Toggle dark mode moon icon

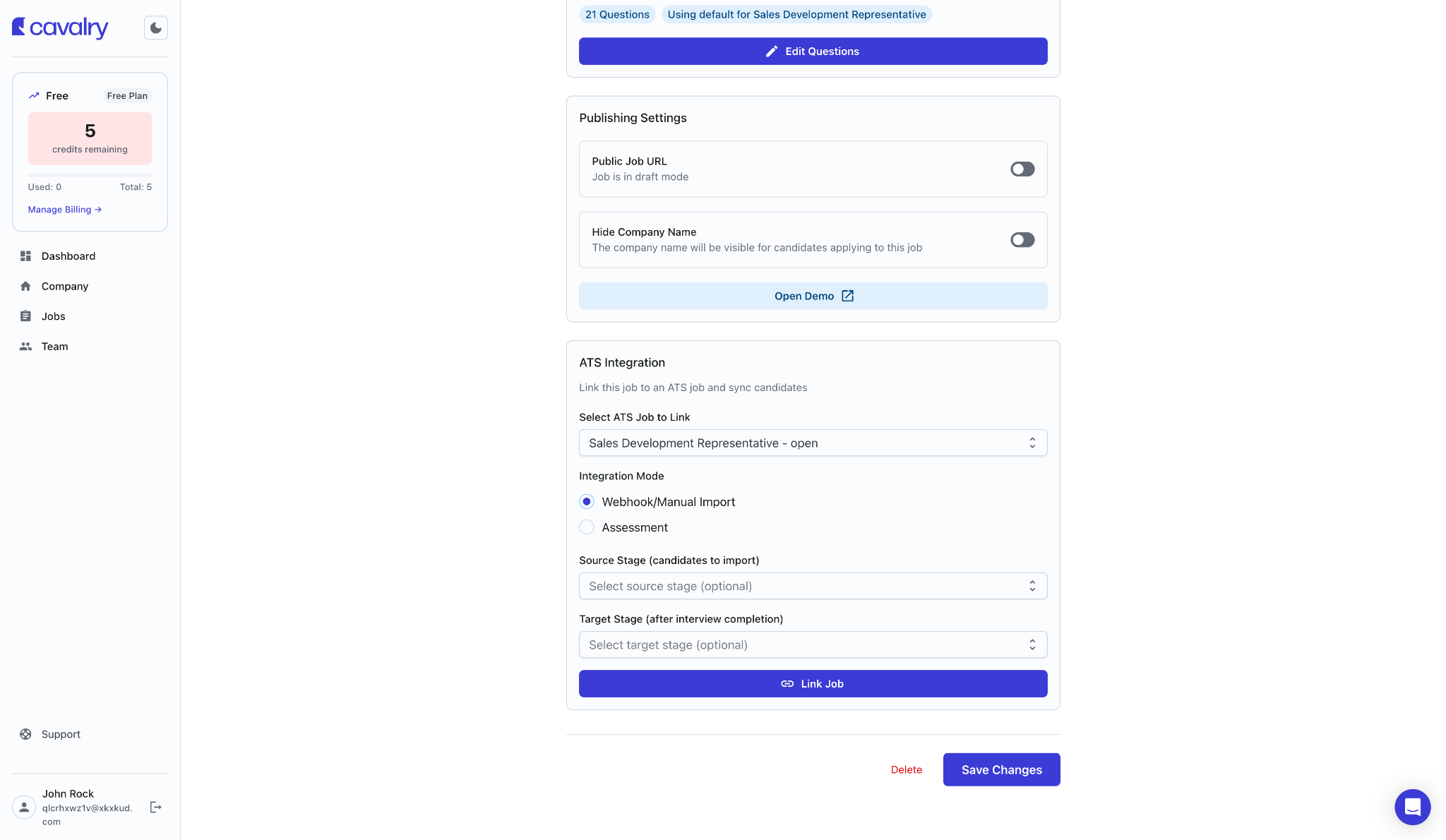(x=156, y=28)
